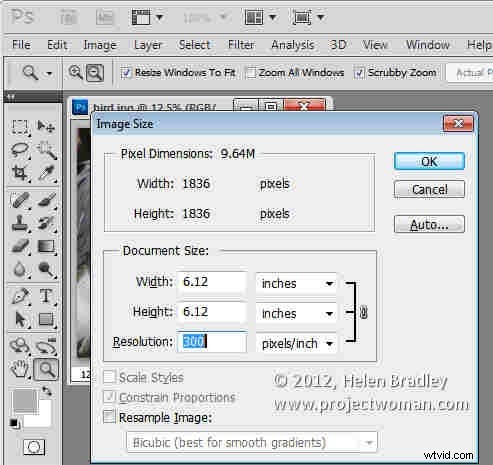Select the Hand tool
This screenshot has height=465, width=493.
click(20, 369)
